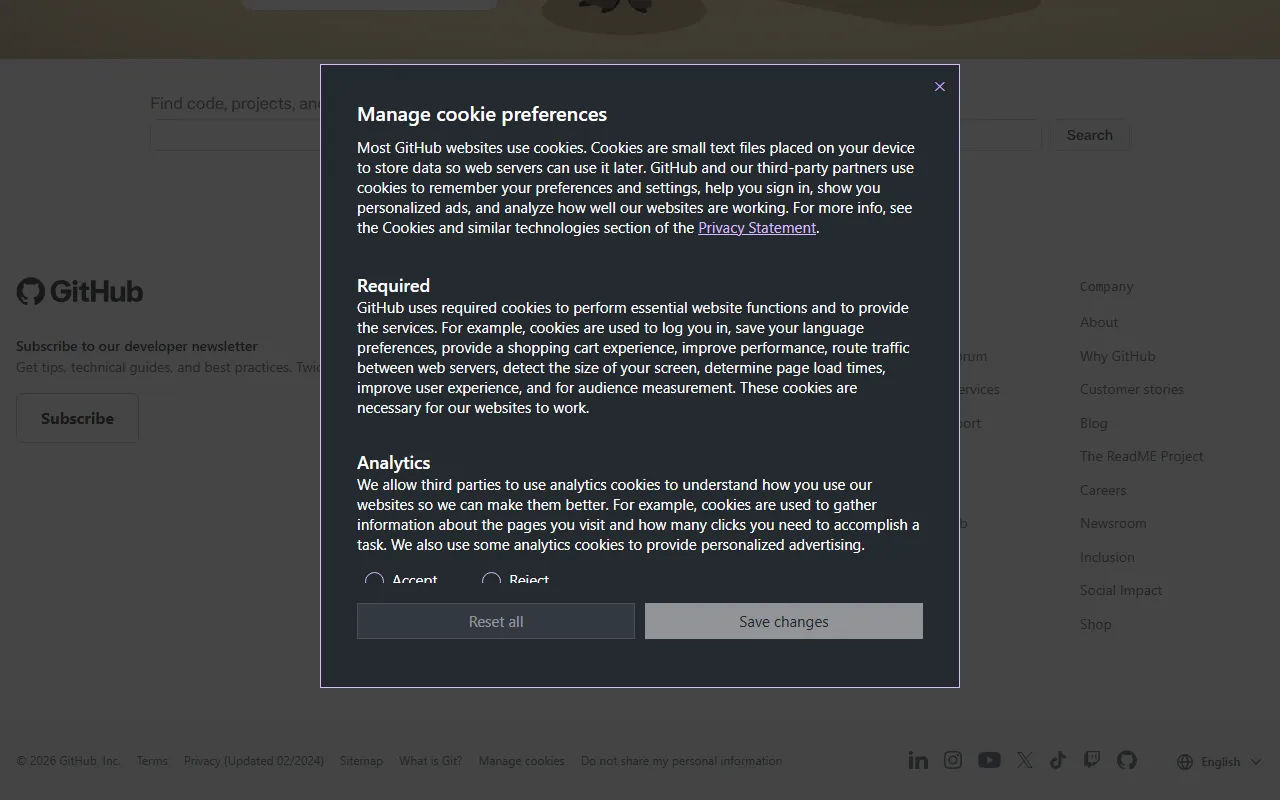This screenshot has height=800, width=1280.
Task: Close the cookie preferences dialog
Action: (x=939, y=87)
